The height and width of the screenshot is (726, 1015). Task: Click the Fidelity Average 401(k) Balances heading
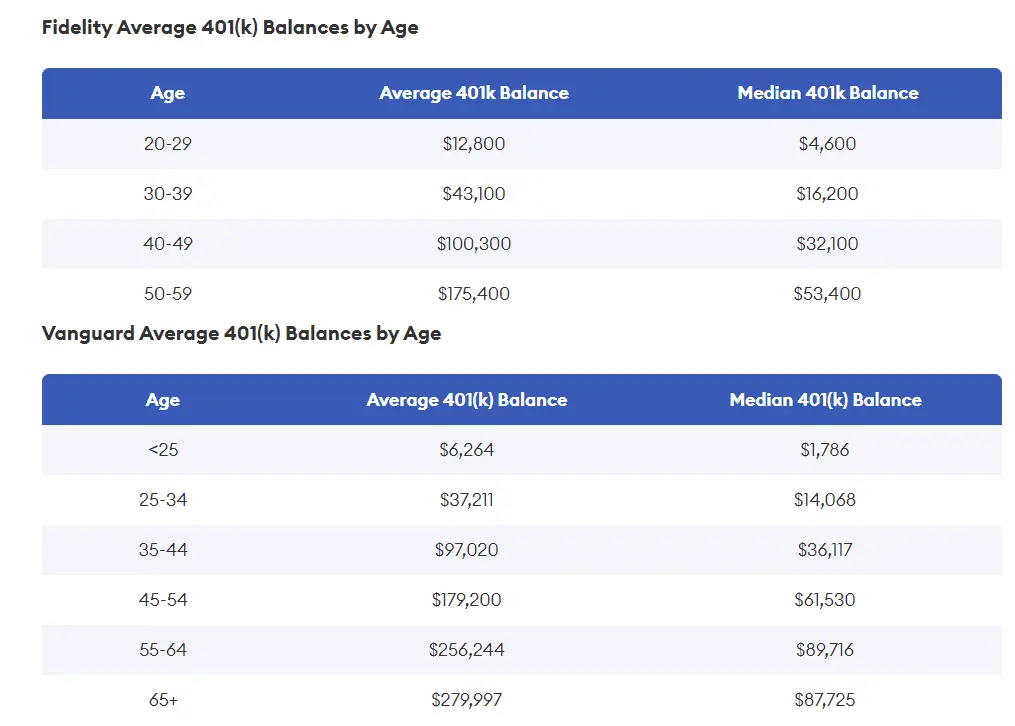pos(230,28)
